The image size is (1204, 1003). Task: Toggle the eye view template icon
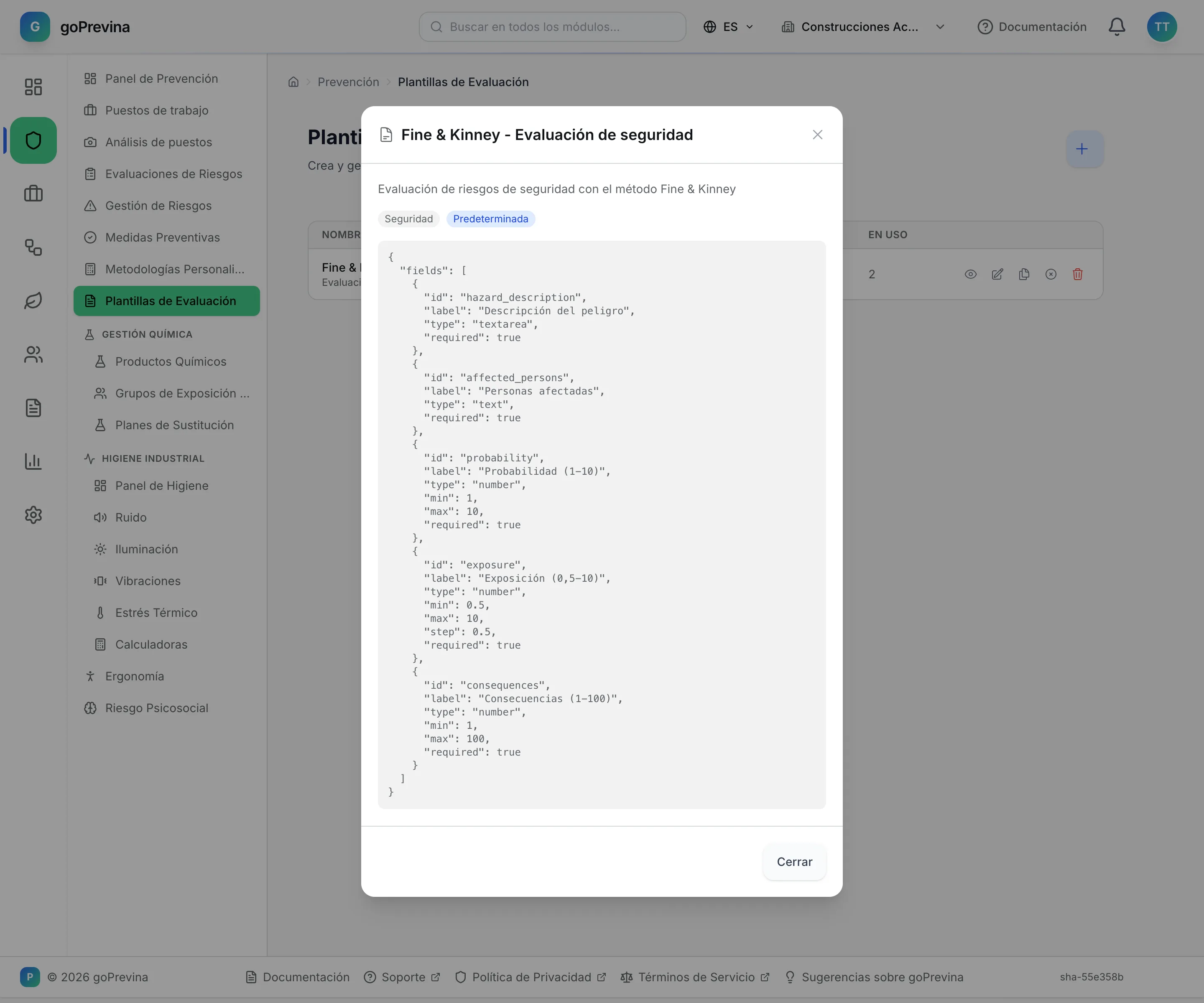(970, 275)
